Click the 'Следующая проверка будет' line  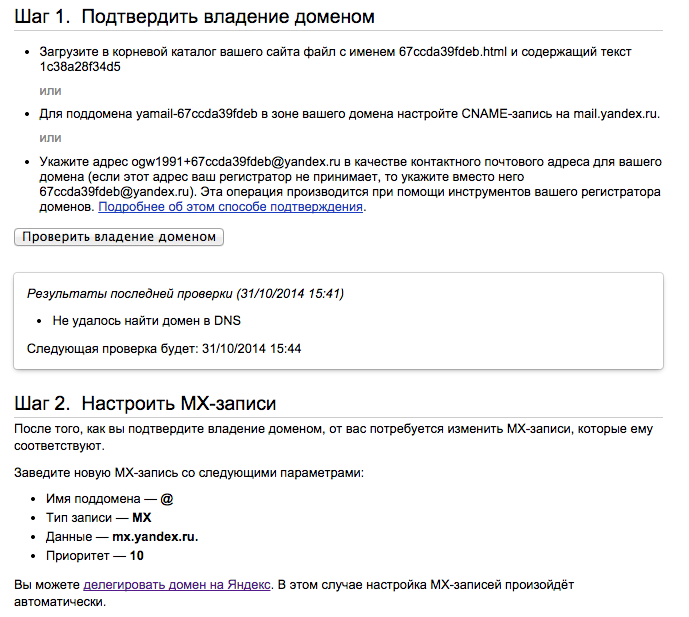(164, 348)
